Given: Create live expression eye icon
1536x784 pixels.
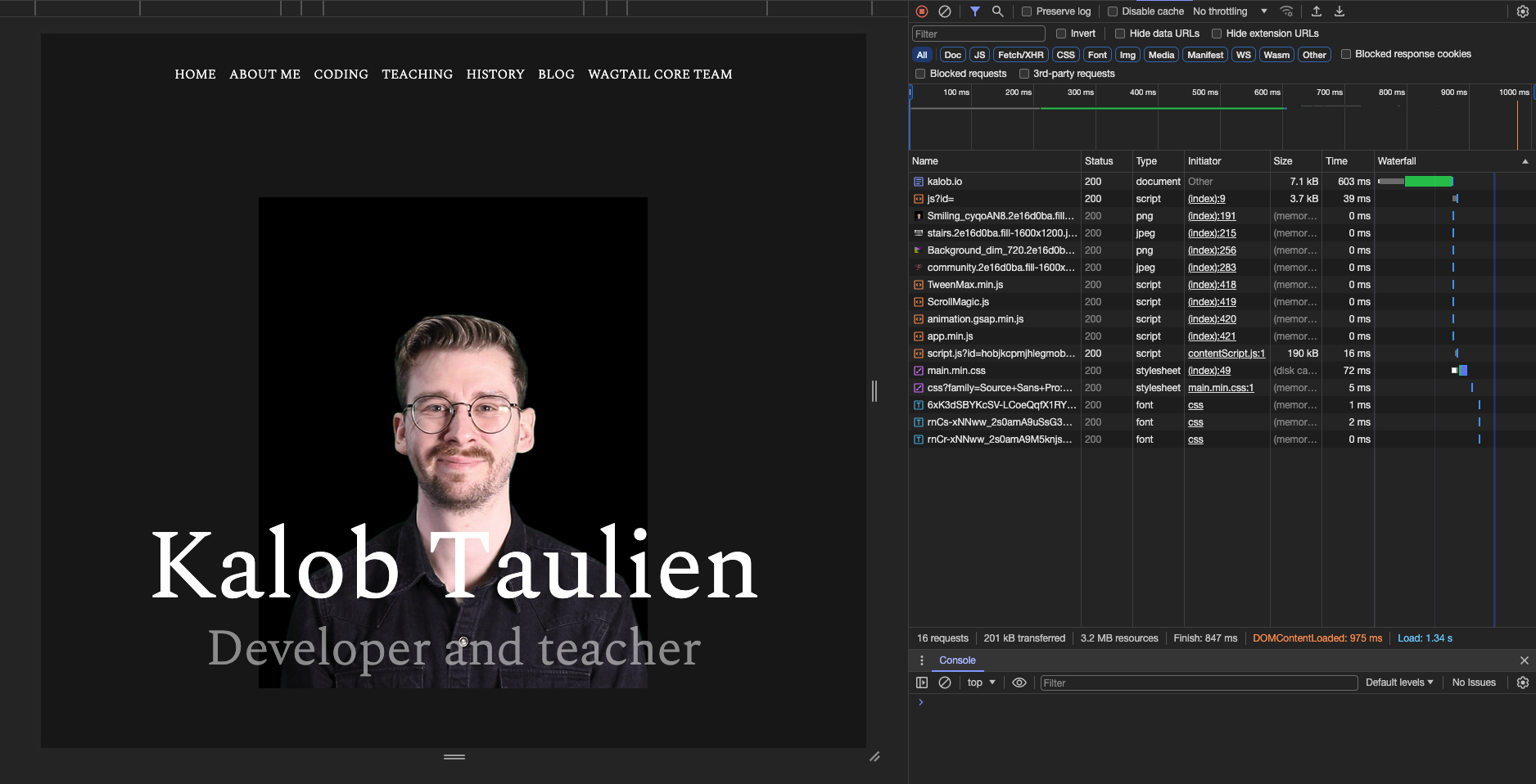Looking at the screenshot, I should coord(1019,683).
